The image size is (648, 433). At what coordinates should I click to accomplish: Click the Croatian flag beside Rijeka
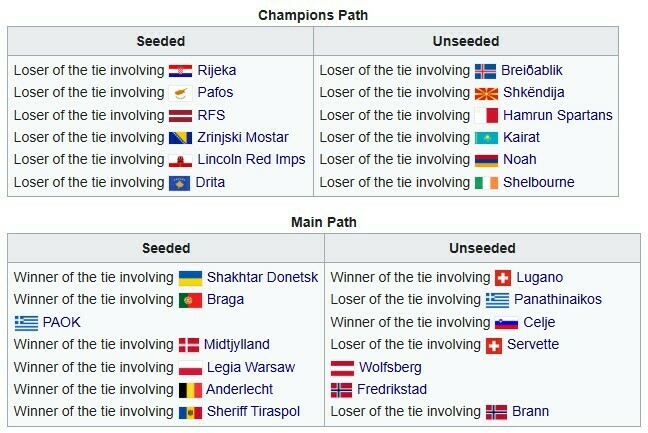pyautogui.click(x=180, y=71)
